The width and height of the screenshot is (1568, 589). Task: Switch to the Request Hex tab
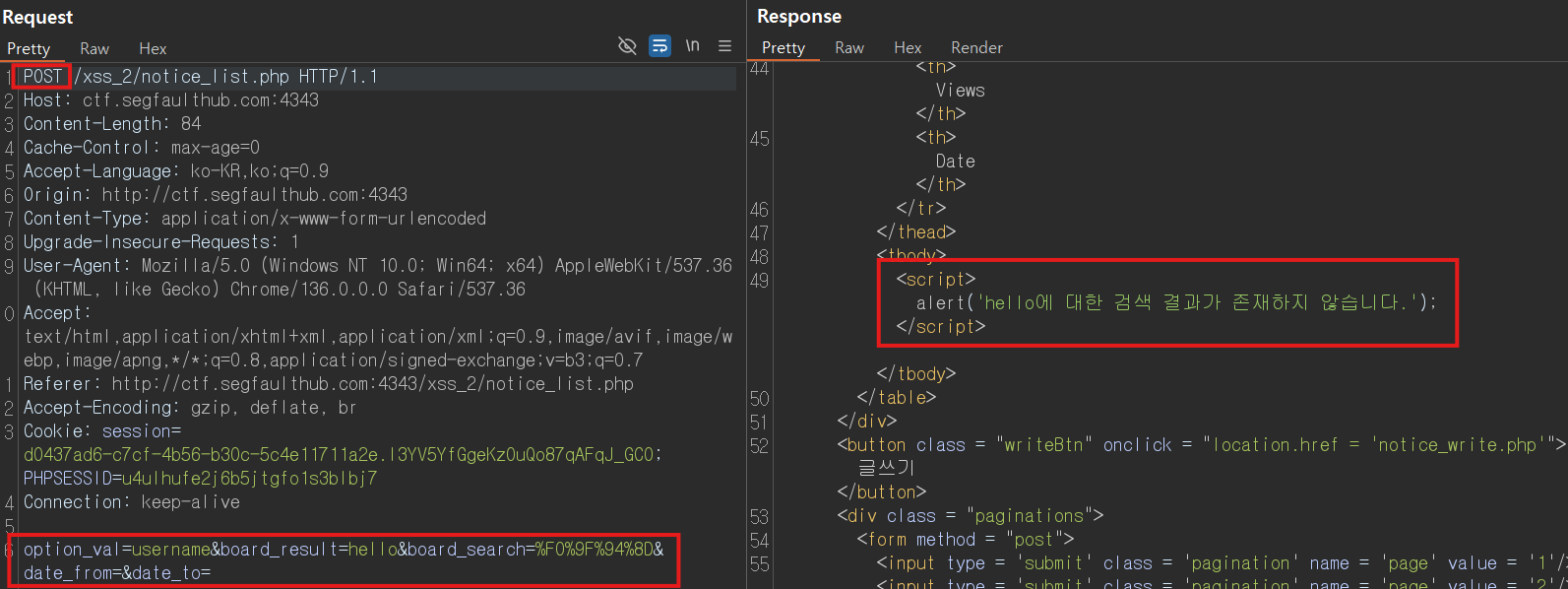coord(153,48)
